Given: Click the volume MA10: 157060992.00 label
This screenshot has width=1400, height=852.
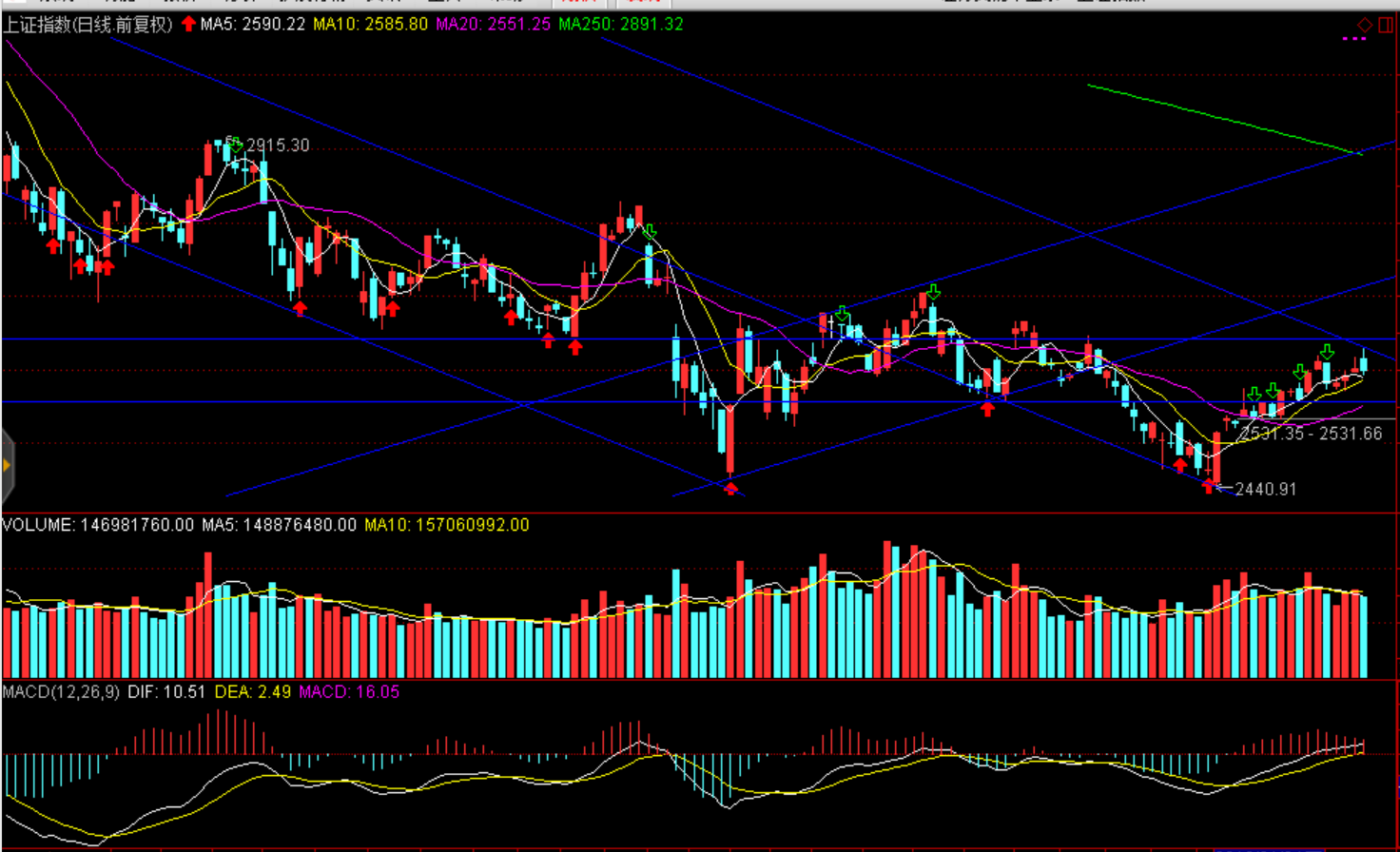Looking at the screenshot, I should pyautogui.click(x=446, y=525).
